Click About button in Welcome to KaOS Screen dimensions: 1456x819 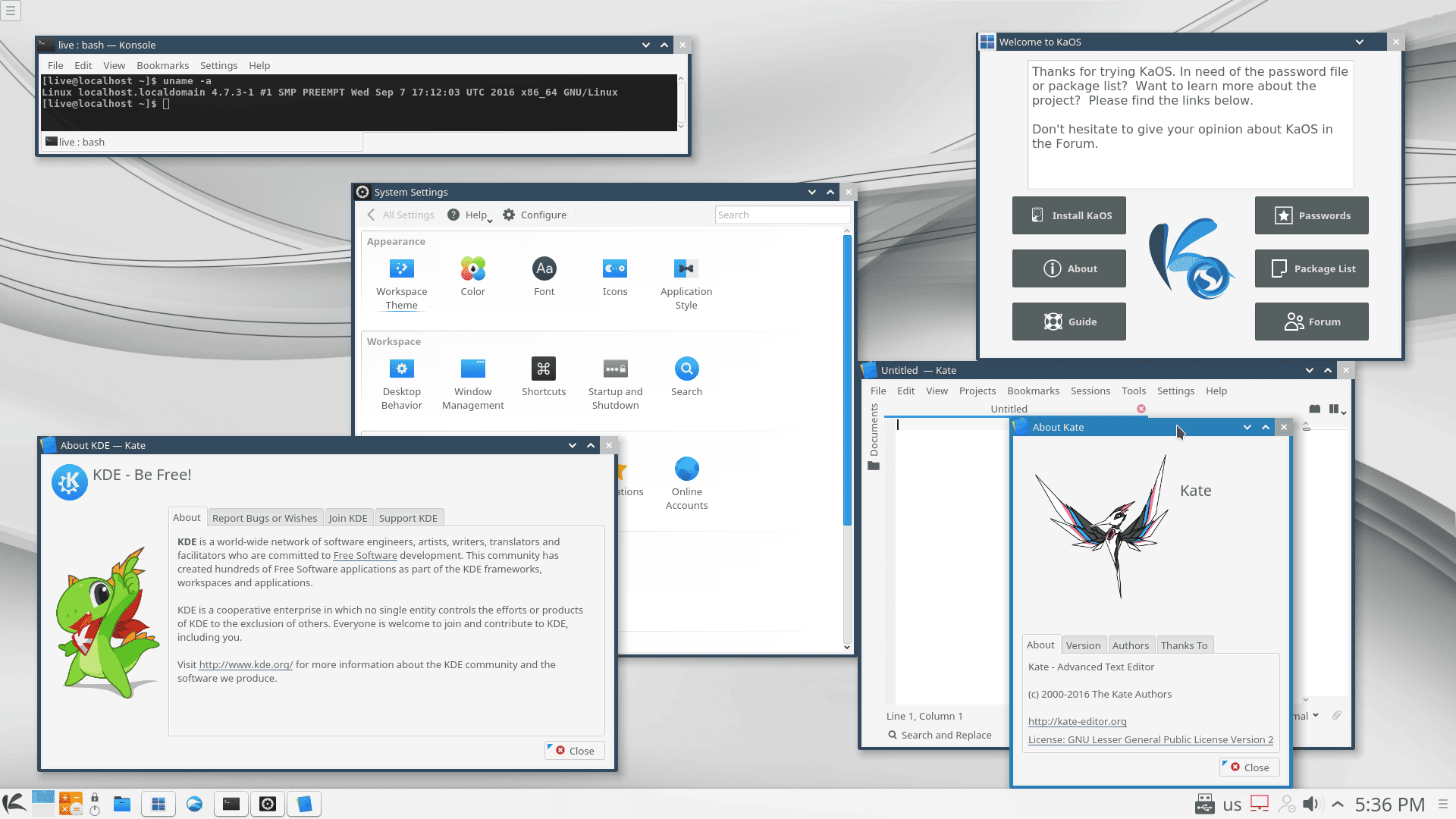tap(1068, 268)
